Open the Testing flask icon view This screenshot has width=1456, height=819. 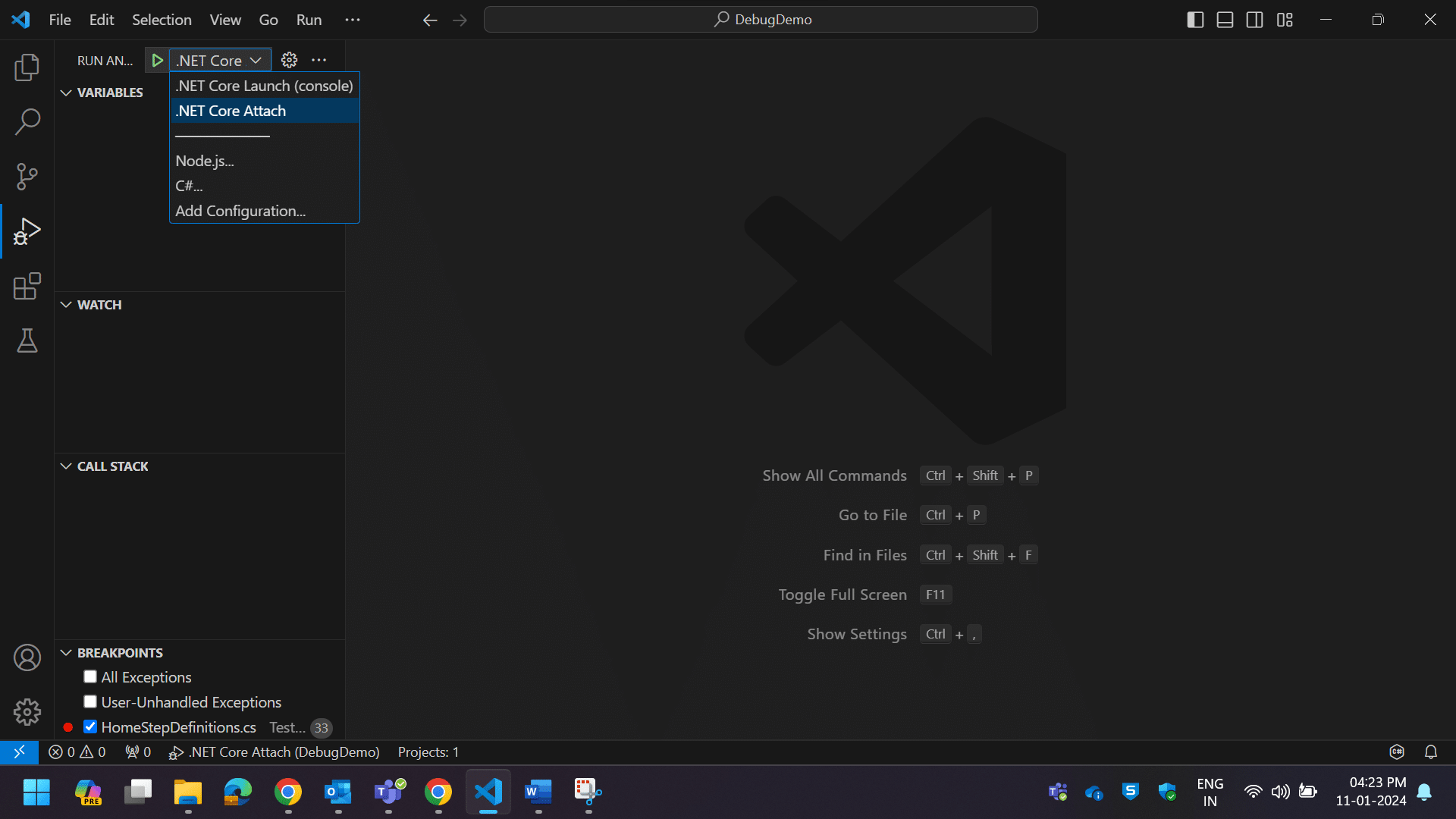[x=27, y=340]
